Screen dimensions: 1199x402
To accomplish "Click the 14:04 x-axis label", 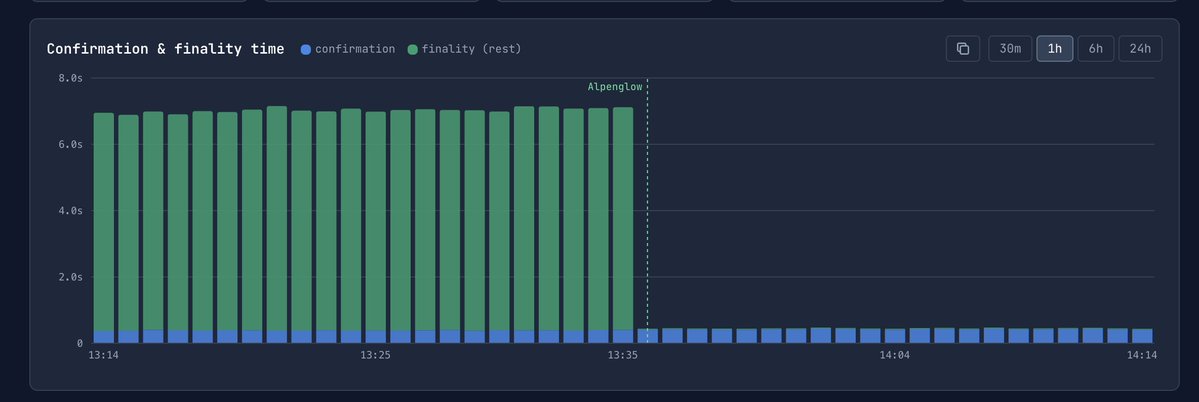I will click(894, 355).
